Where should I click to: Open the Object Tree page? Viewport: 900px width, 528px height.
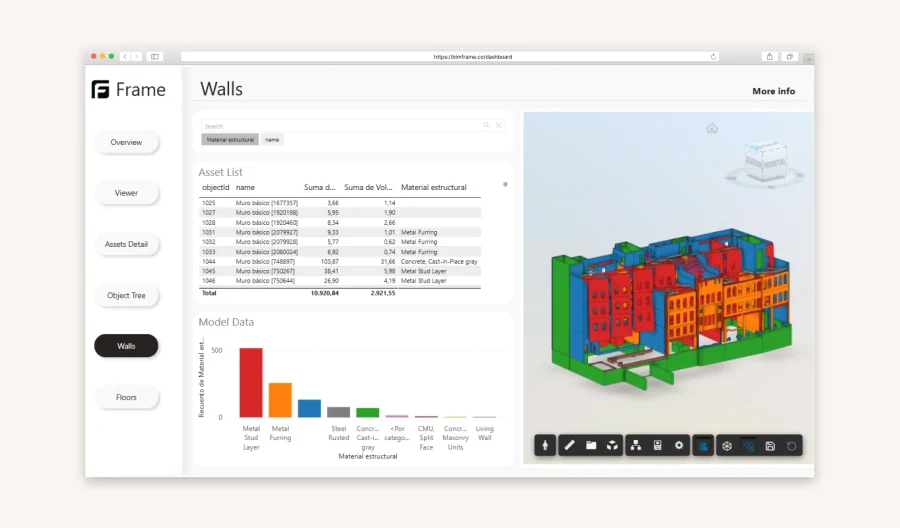click(126, 295)
